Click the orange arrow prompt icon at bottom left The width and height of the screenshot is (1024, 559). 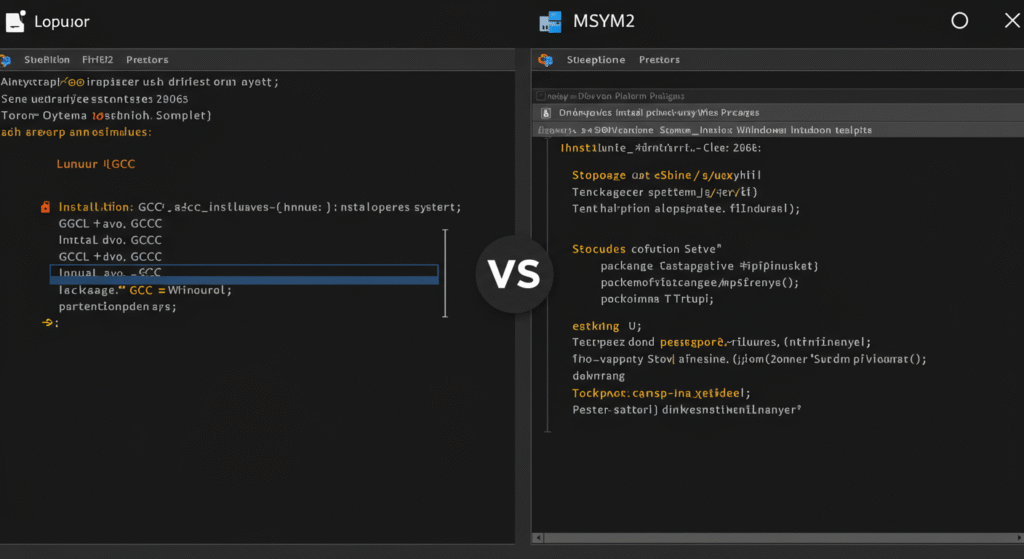(46, 323)
